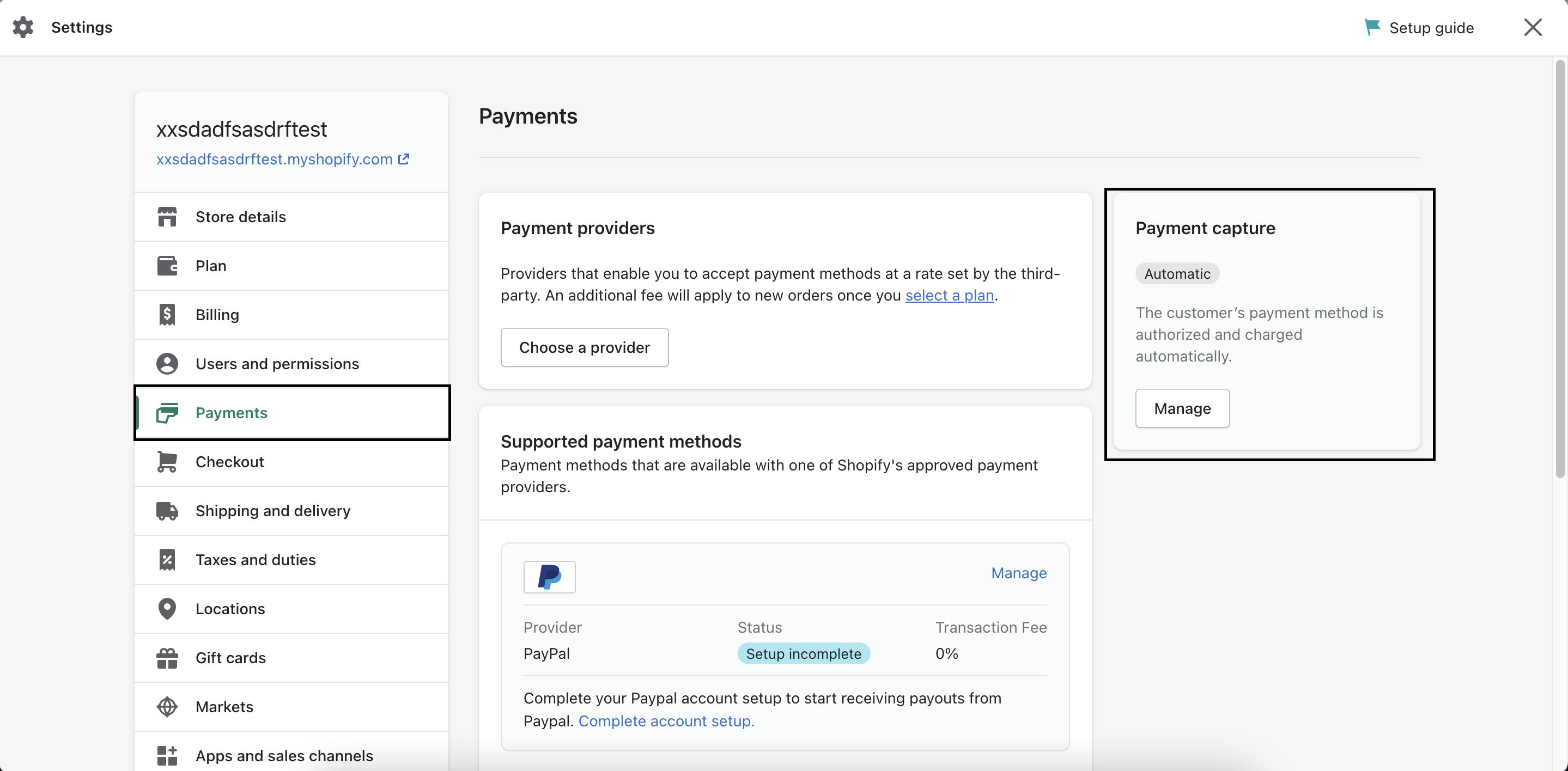Click the Users and permissions avatar icon
The width and height of the screenshot is (1568, 771).
coord(167,363)
